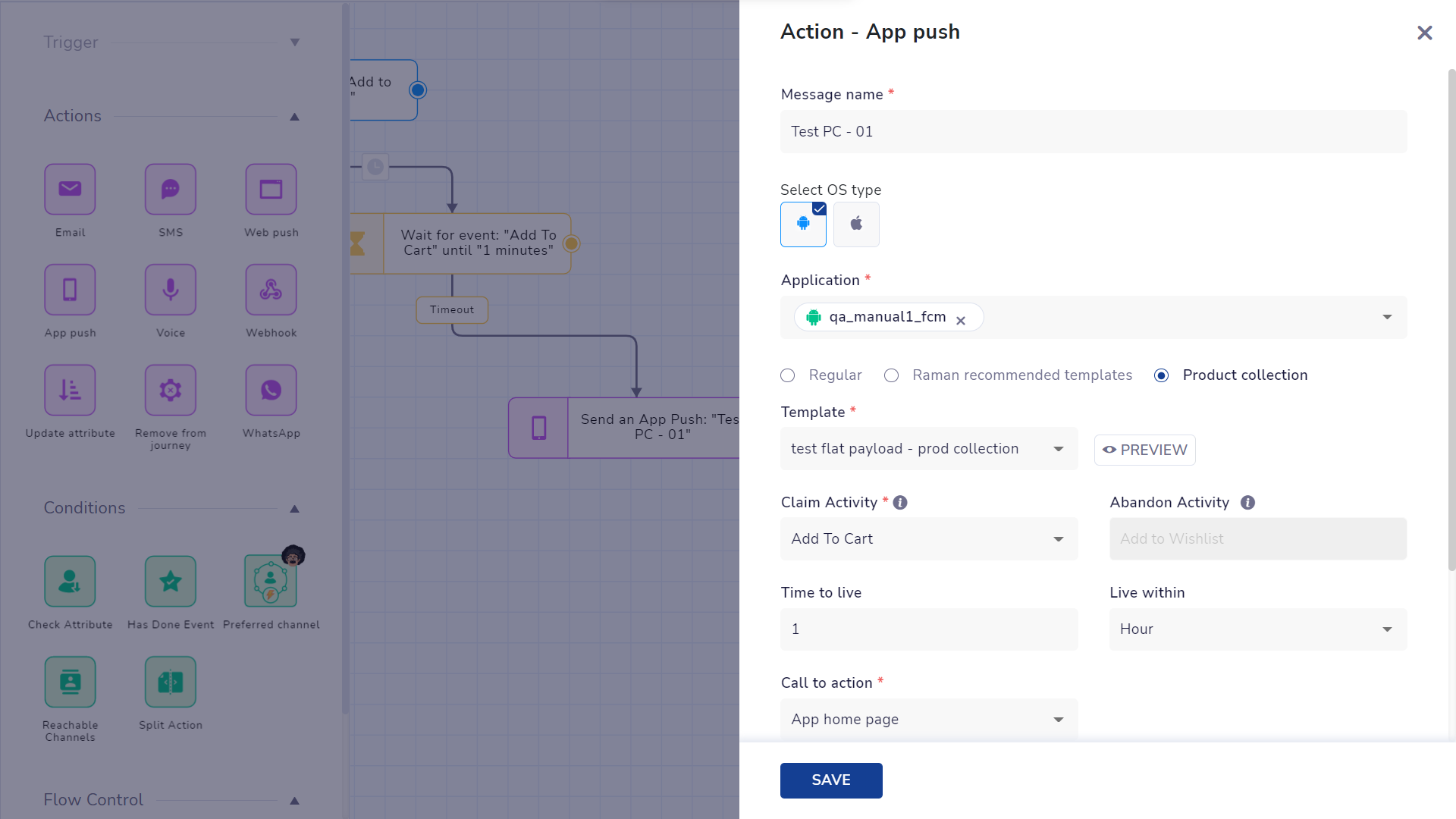The width and height of the screenshot is (1456, 819).
Task: Collapse the Actions section
Action: pos(295,117)
